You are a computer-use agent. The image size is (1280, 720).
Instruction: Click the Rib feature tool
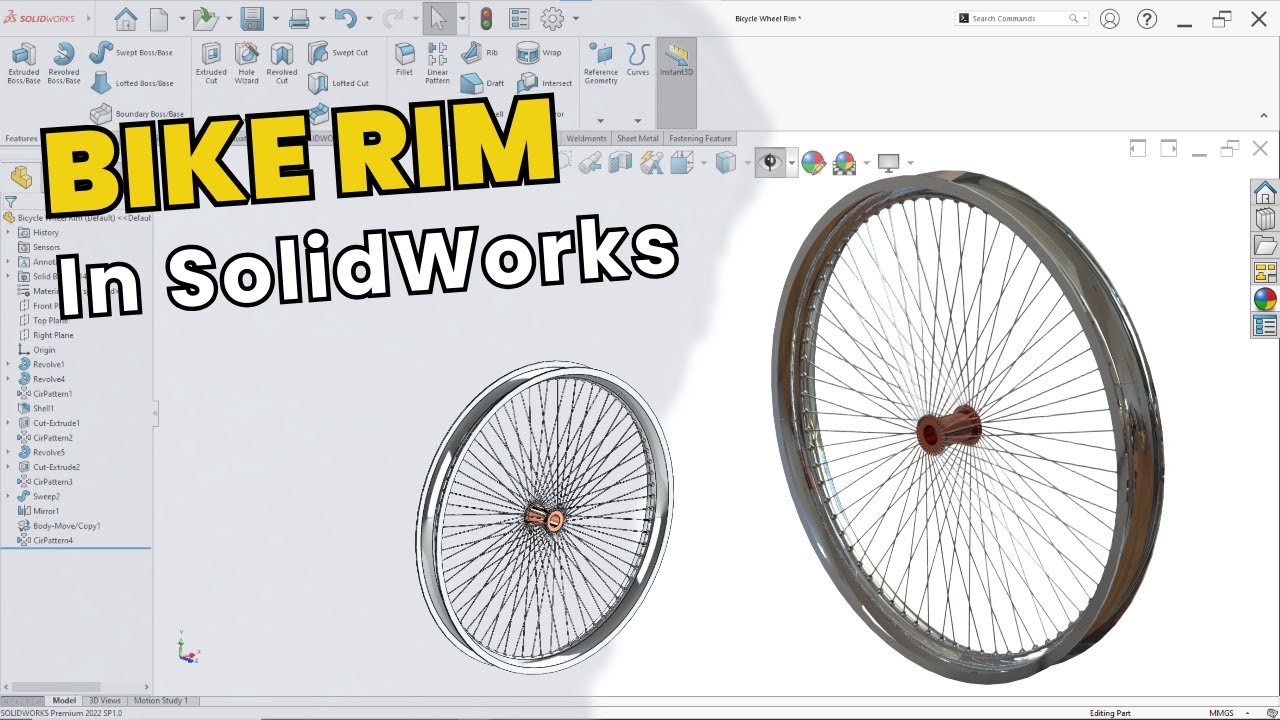480,52
